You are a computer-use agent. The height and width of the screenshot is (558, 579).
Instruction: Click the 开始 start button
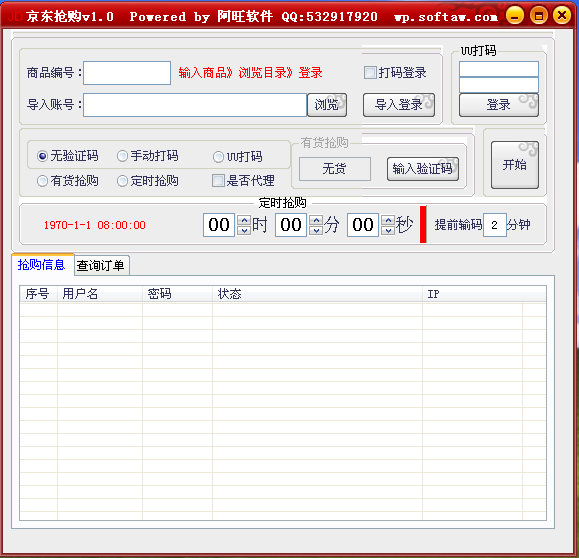click(x=514, y=165)
